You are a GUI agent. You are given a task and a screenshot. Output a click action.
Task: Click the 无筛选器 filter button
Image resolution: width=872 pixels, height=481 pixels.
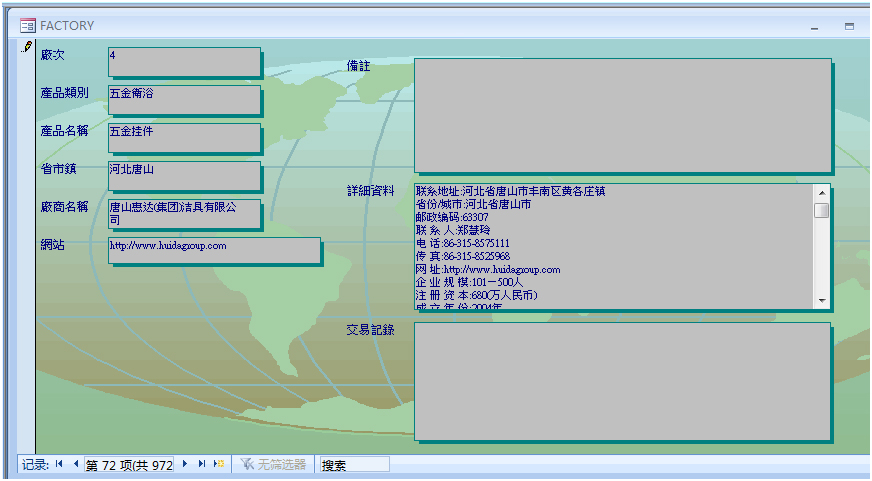273,464
